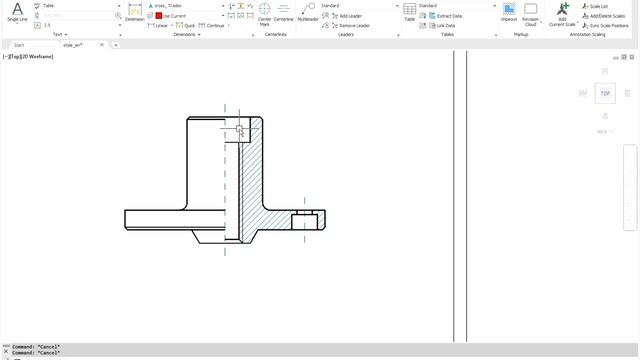The width and height of the screenshot is (640, 360).
Task: Open the Use Current layer dropdown
Action: pos(223,16)
